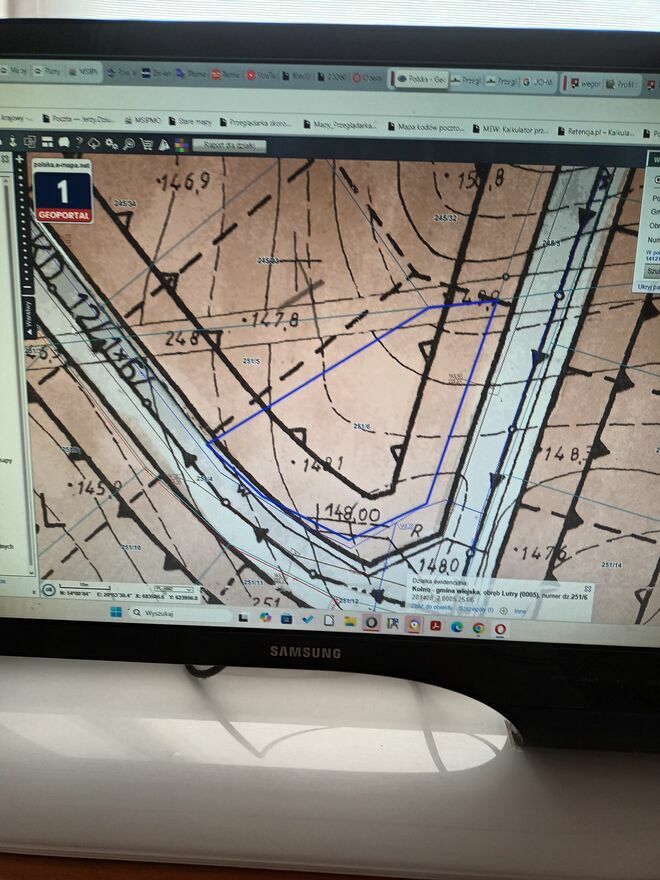Click the zoom in plus button

(x=19, y=159)
